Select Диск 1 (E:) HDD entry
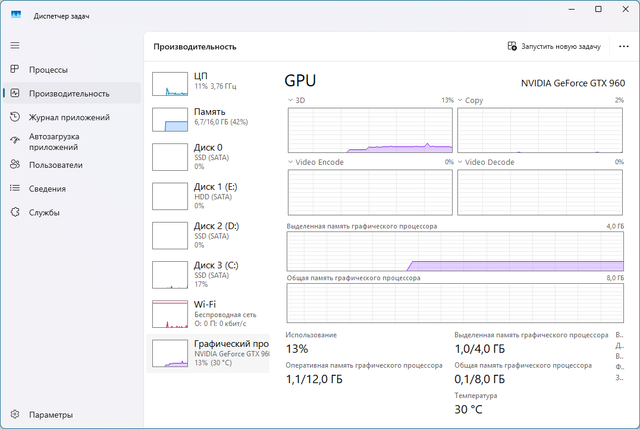 coord(208,196)
